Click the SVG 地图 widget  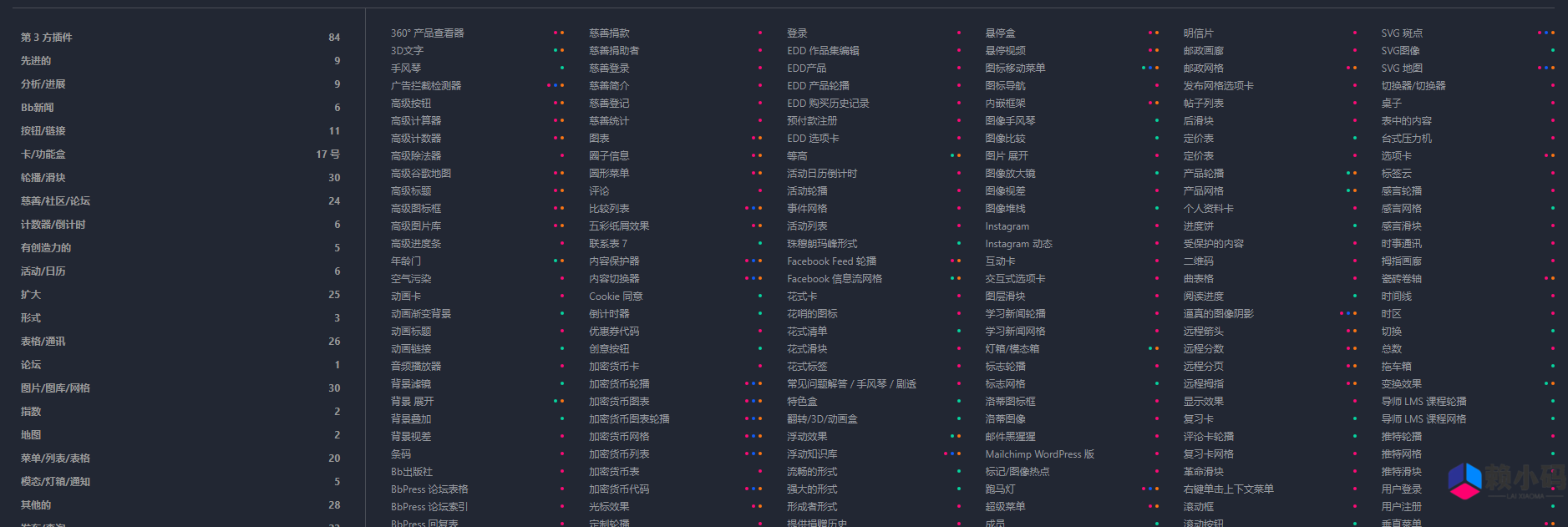click(1401, 68)
